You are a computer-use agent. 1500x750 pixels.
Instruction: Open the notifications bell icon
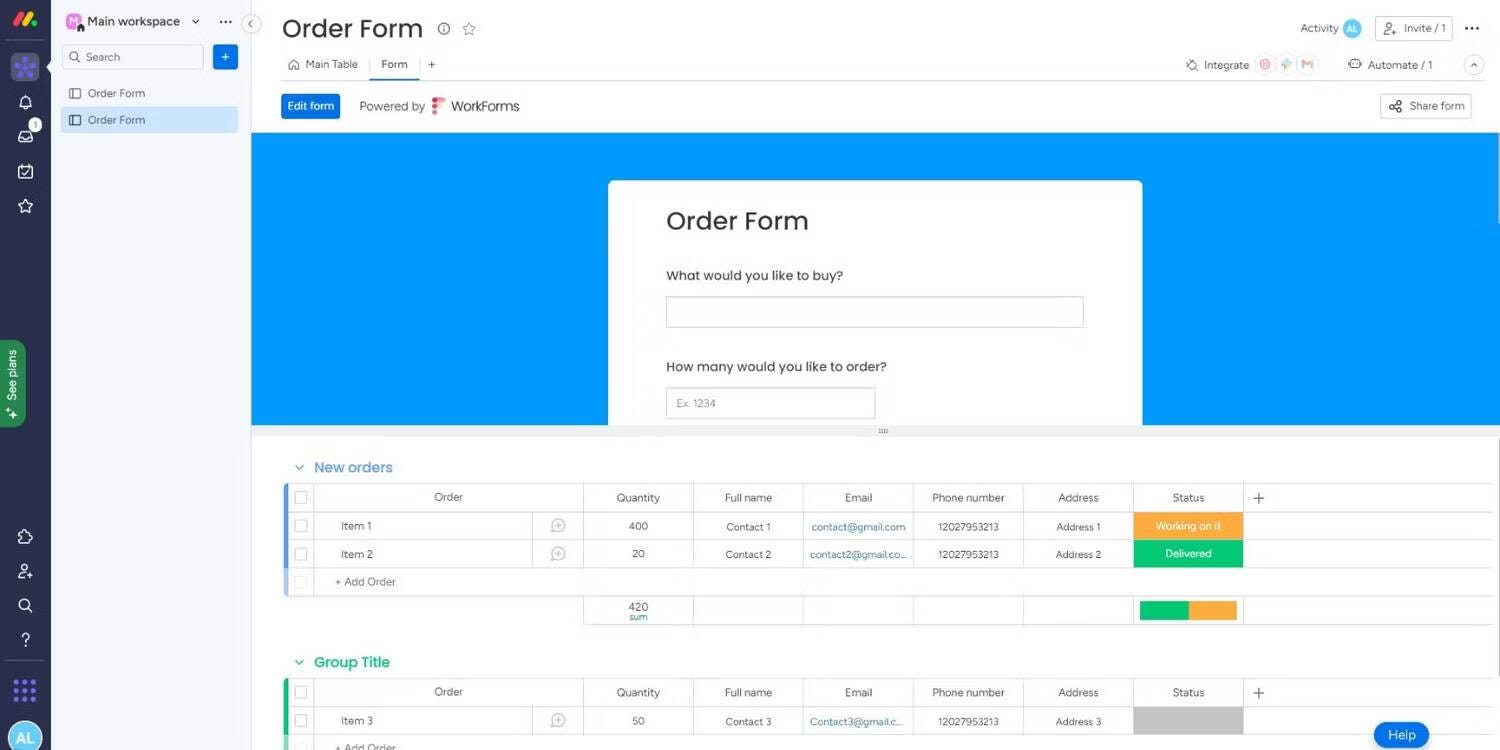click(x=25, y=102)
